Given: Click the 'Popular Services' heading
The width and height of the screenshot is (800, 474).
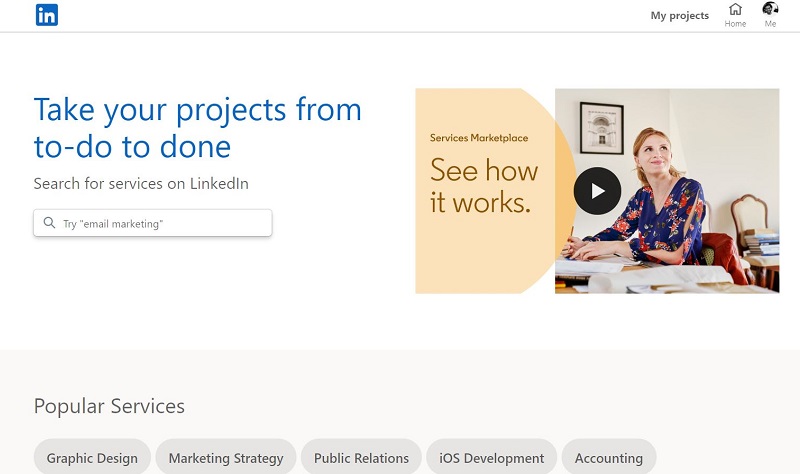Looking at the screenshot, I should coord(109,406).
